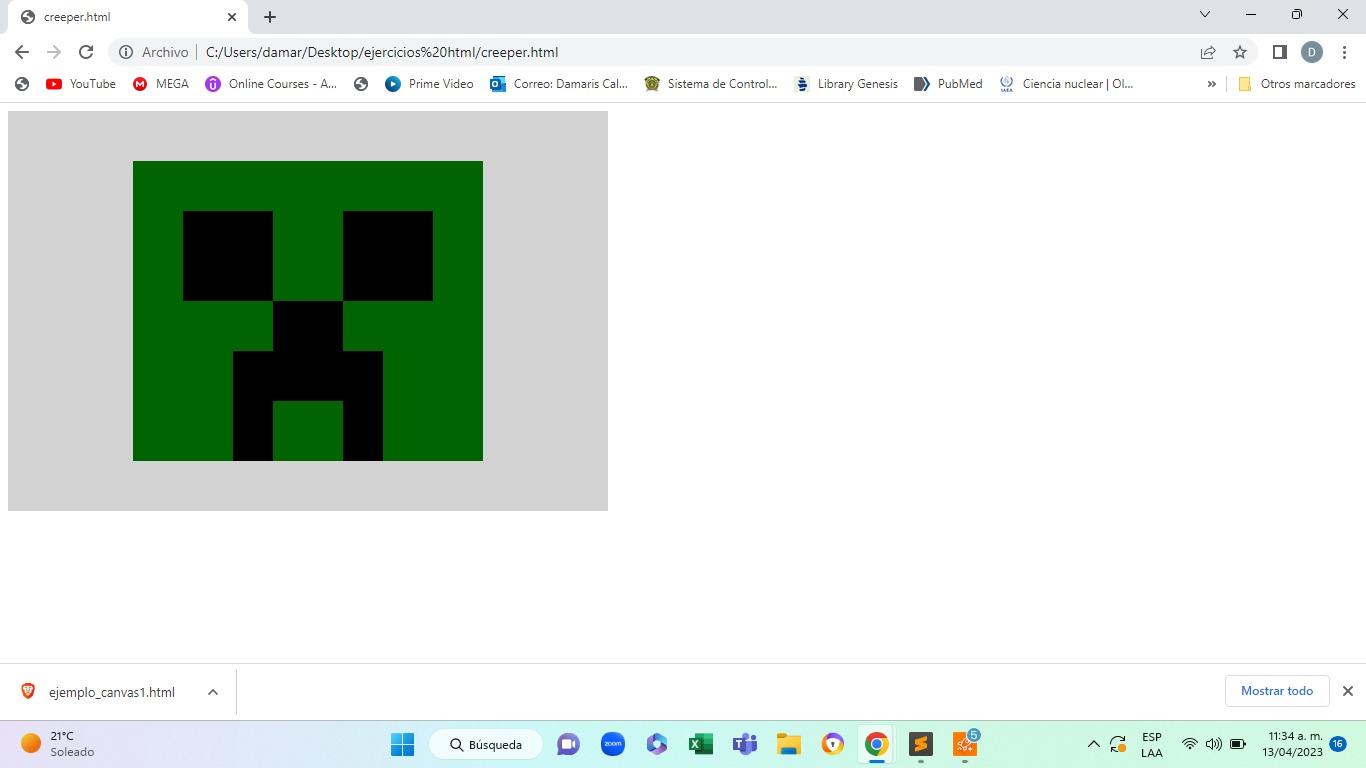Open Microsoft Teams from taskbar

(x=745, y=744)
